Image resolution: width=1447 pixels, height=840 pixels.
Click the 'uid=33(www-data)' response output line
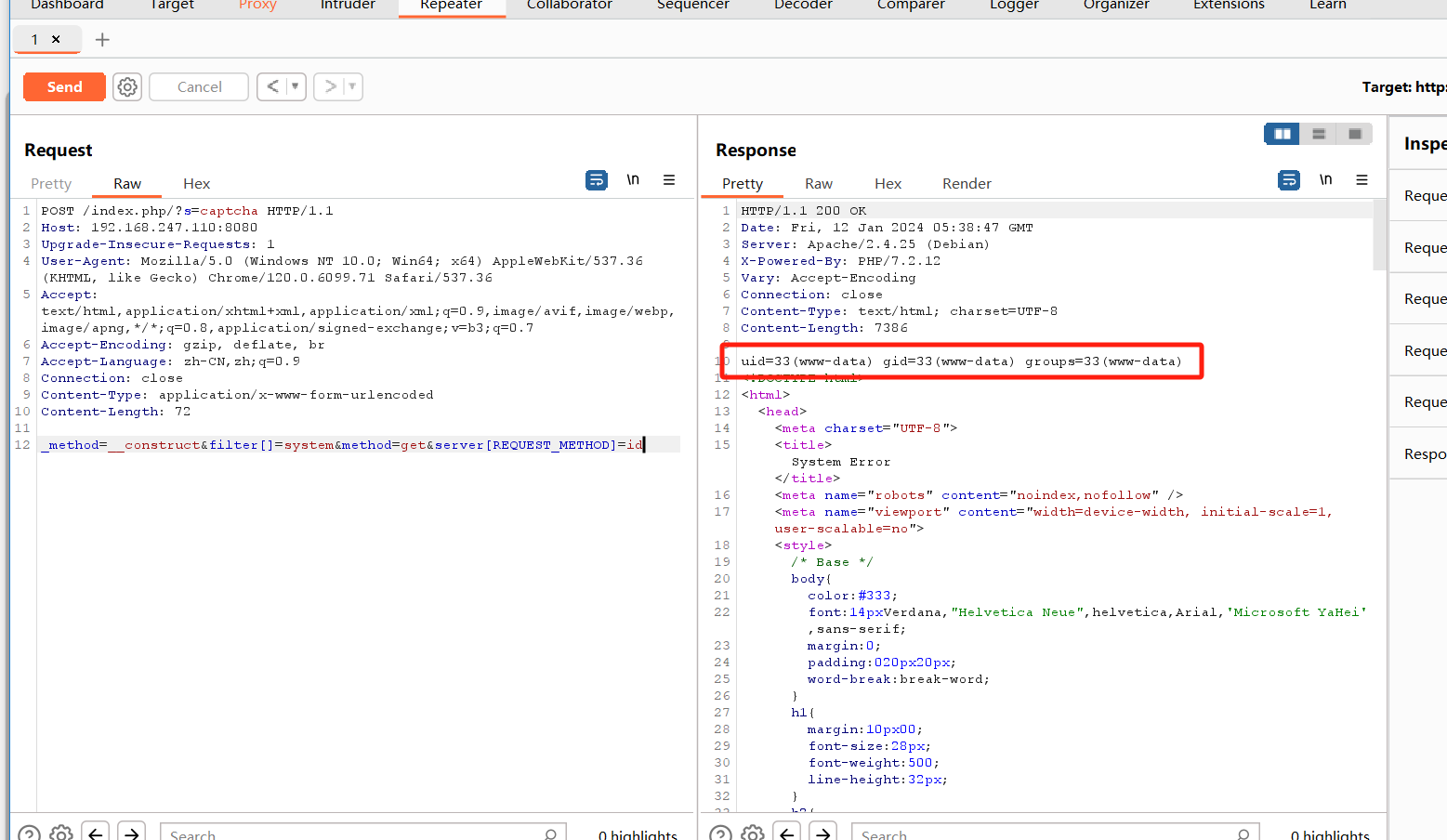coord(961,361)
